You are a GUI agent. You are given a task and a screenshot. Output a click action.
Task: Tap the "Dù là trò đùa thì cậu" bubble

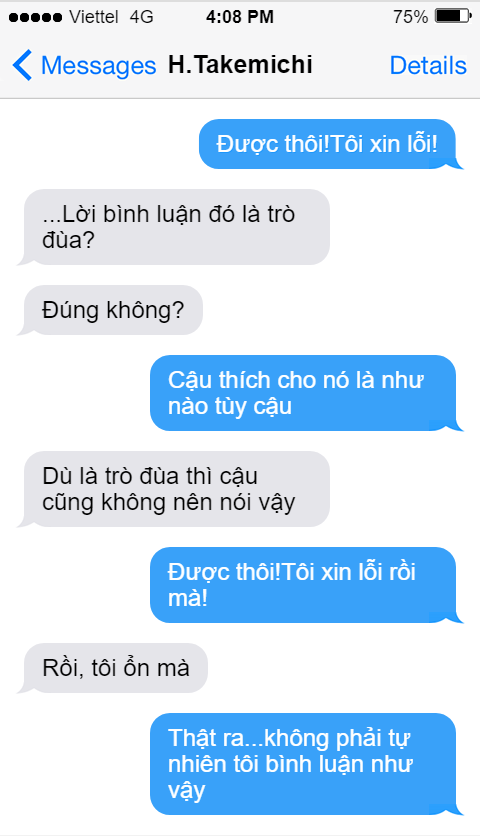click(x=174, y=489)
